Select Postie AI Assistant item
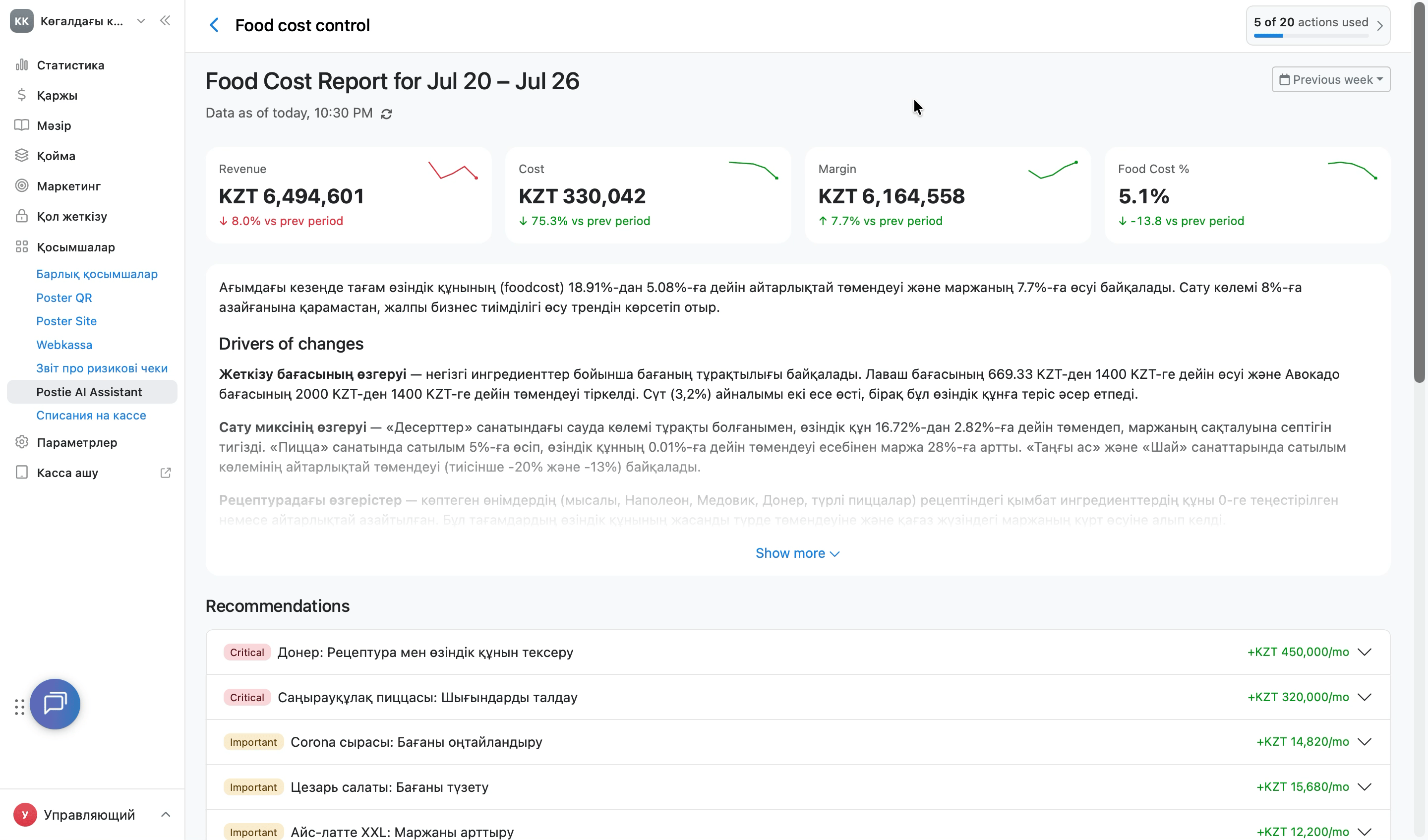This screenshot has height=840, width=1428. pyautogui.click(x=92, y=392)
